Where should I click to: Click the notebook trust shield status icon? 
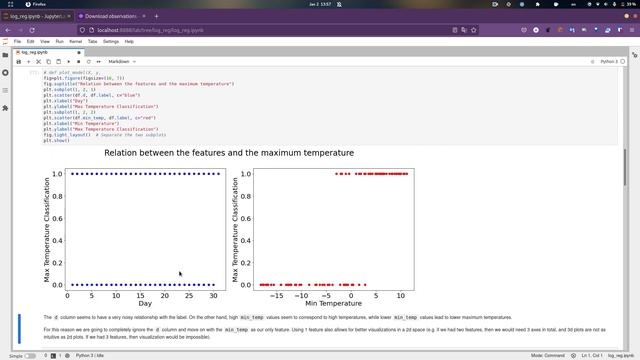click(x=573, y=356)
